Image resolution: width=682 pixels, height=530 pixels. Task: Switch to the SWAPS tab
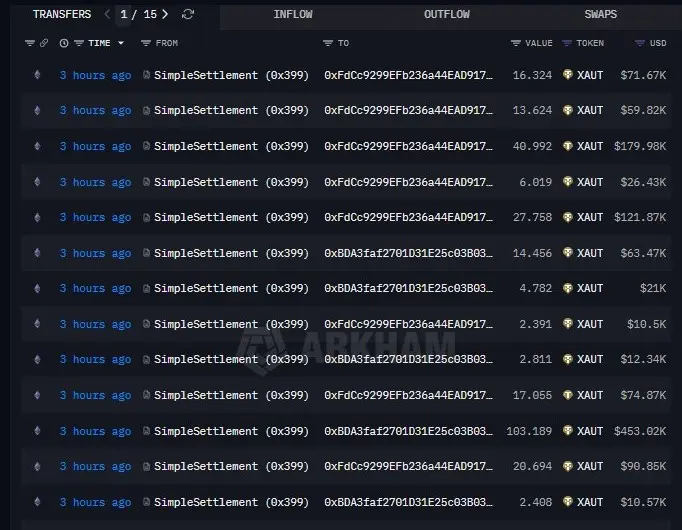pos(601,14)
